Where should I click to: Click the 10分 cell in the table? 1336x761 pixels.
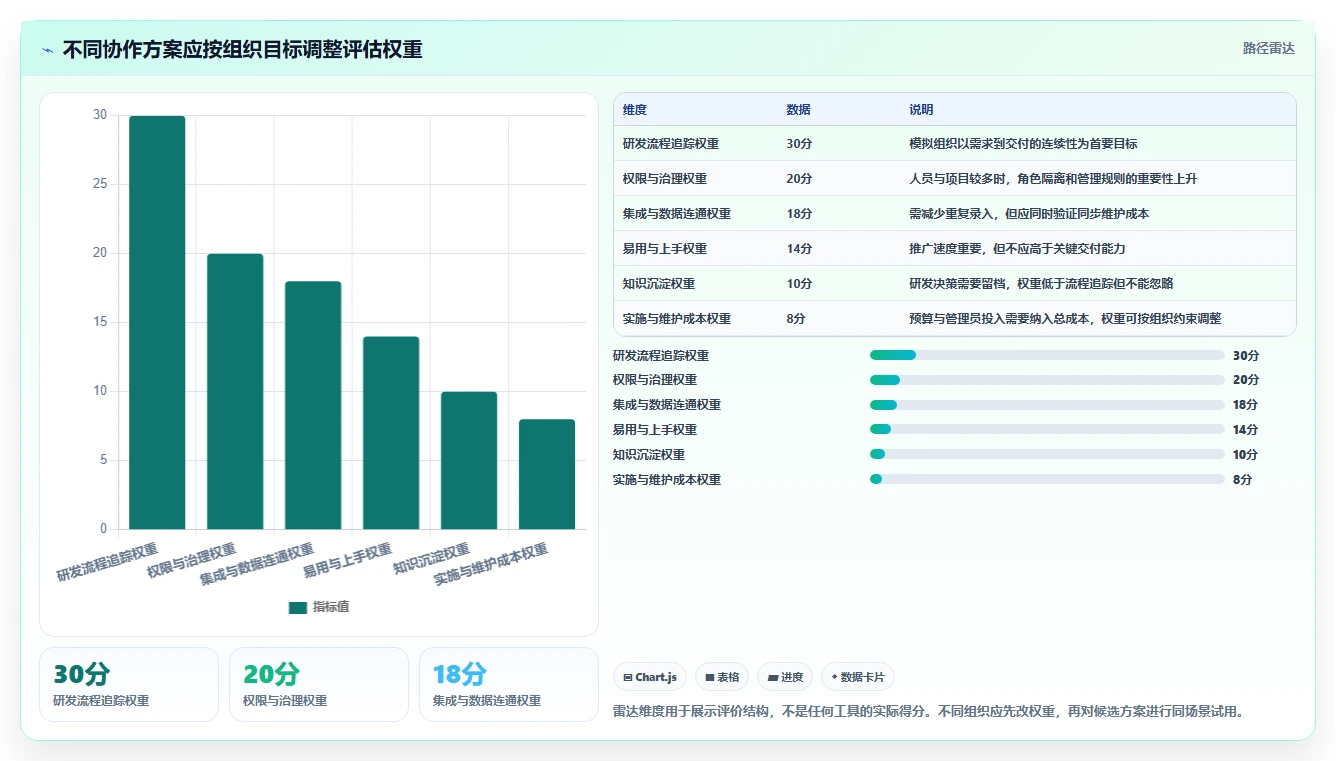pyautogui.click(x=838, y=284)
